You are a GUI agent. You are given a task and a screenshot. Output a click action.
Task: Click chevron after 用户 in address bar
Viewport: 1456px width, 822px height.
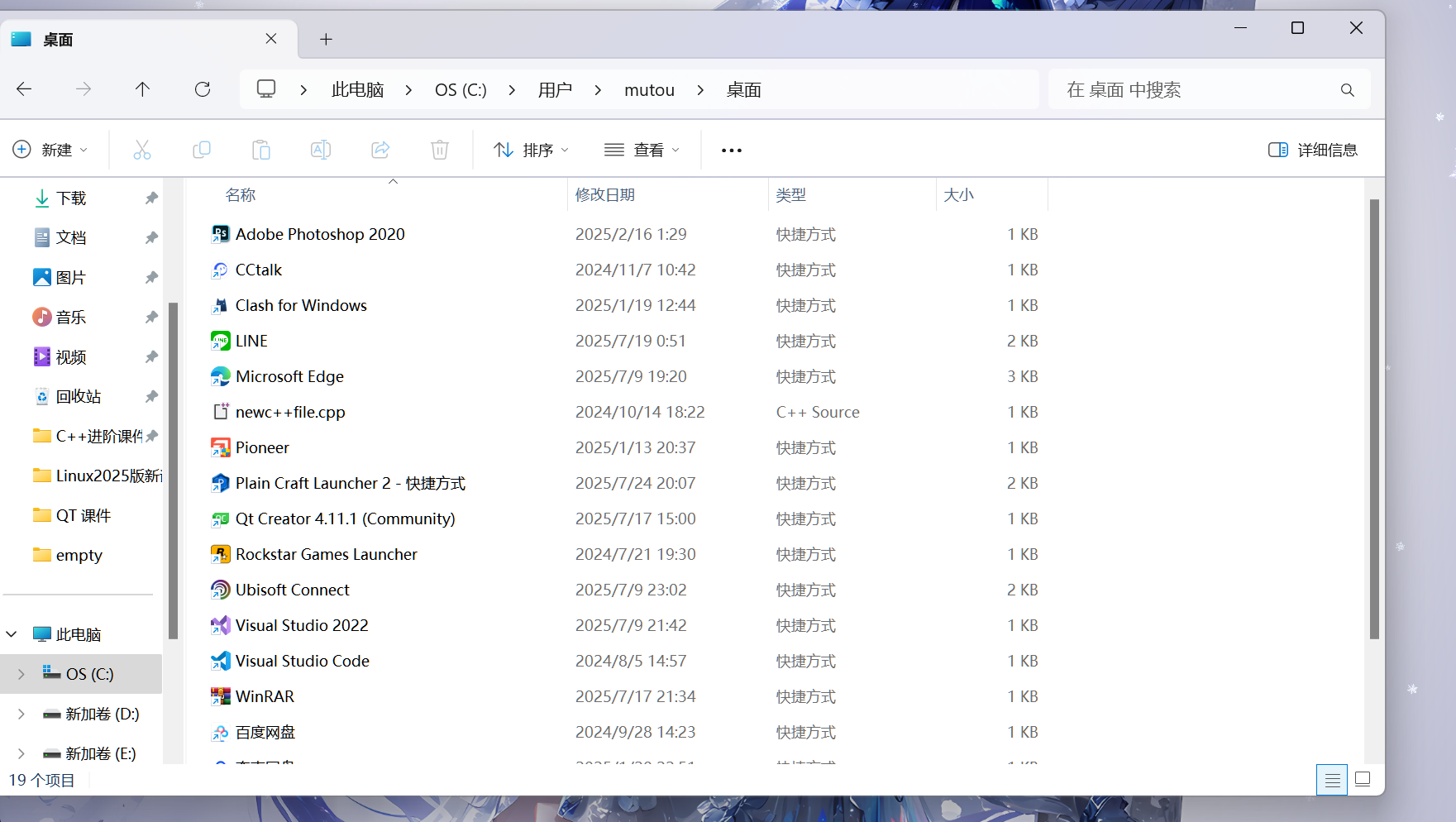pyautogui.click(x=598, y=90)
